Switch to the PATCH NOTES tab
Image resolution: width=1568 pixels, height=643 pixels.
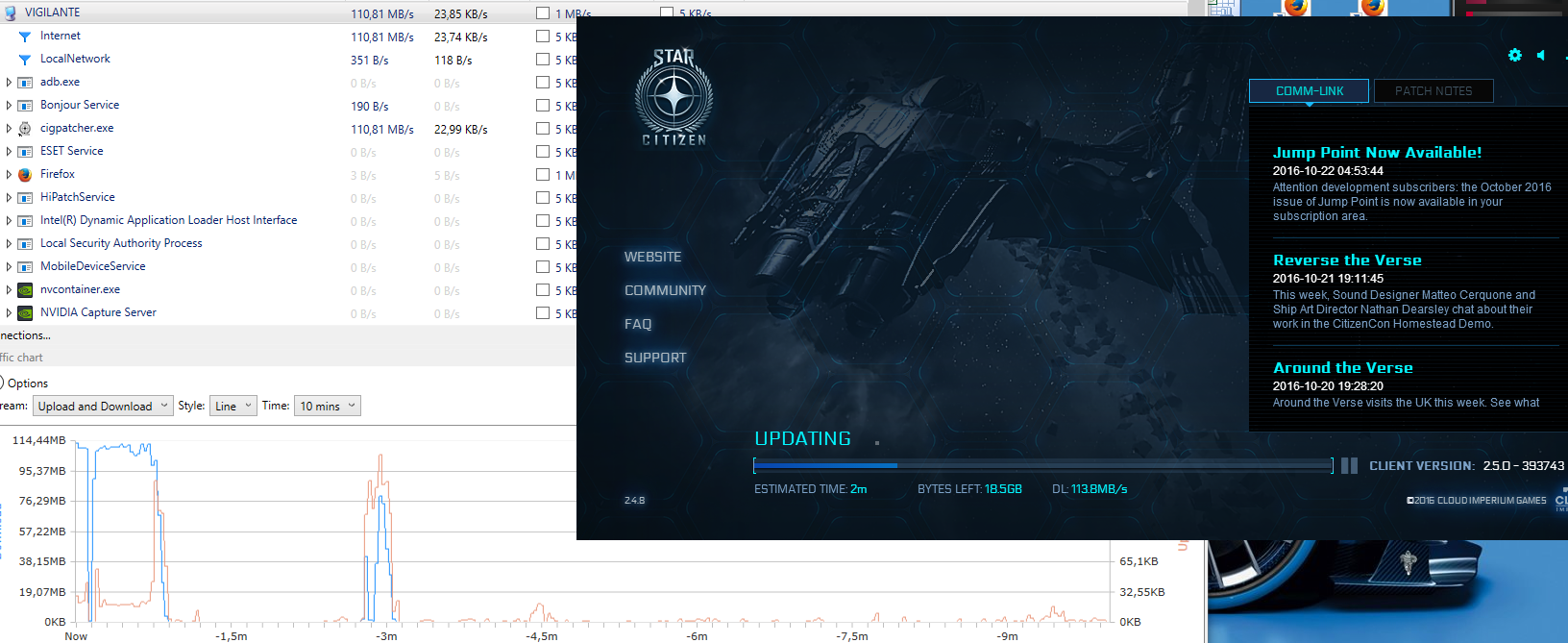[x=1433, y=91]
